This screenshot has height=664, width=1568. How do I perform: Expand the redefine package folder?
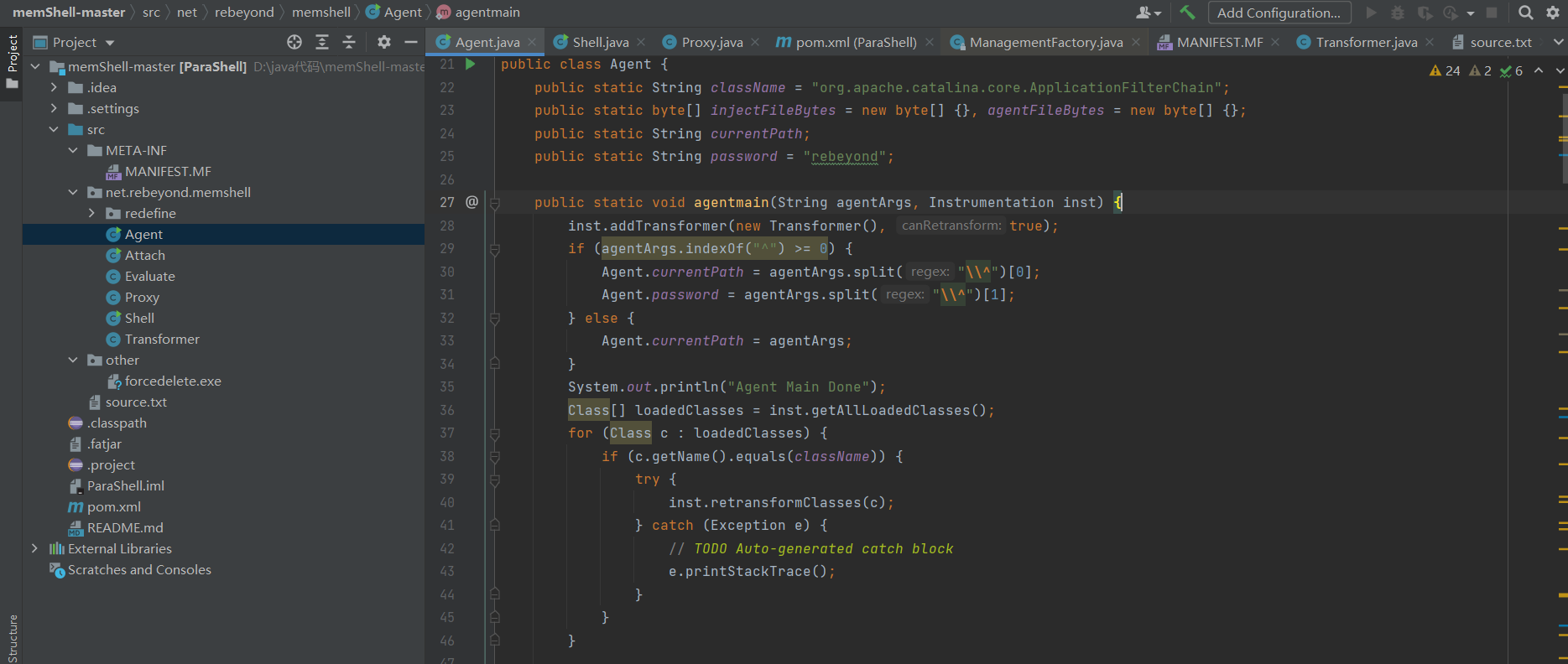pyautogui.click(x=91, y=214)
